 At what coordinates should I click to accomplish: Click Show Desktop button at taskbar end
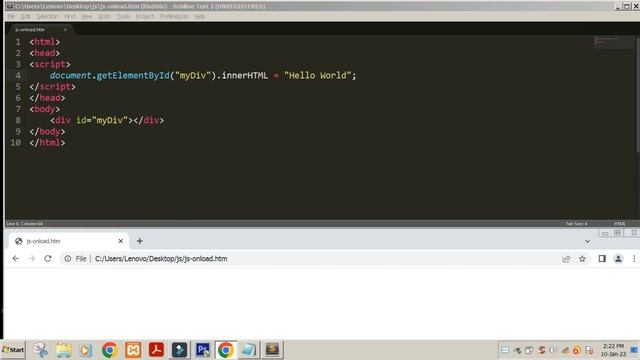tap(634, 350)
